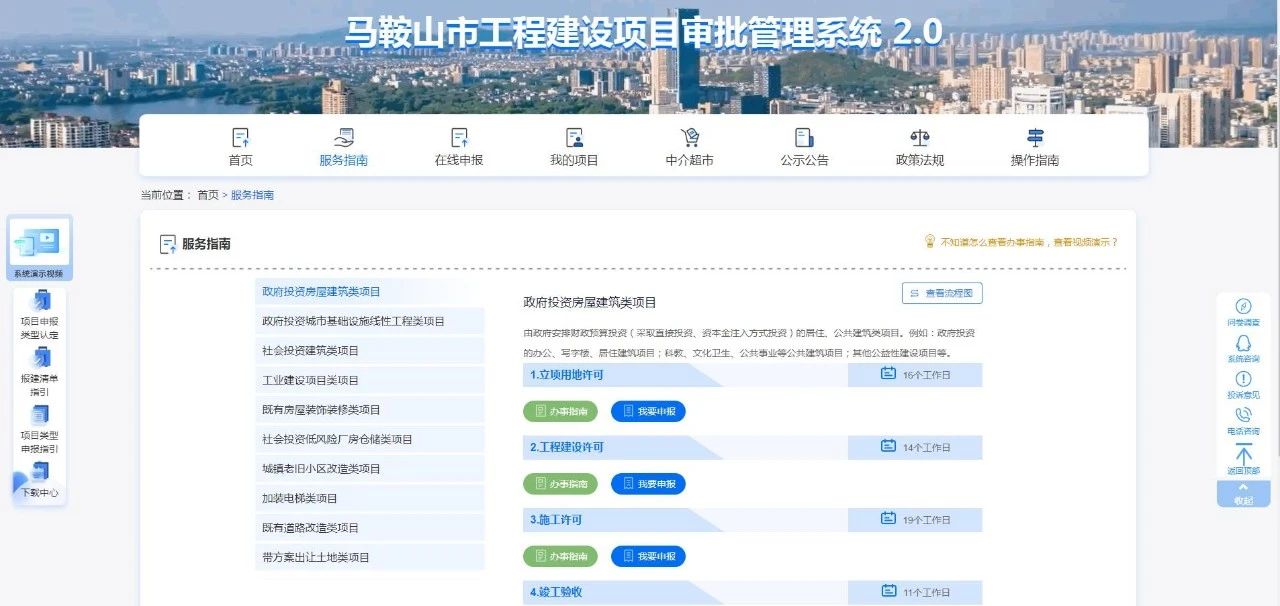Open the 系统演示视频 demo video icon
Image resolution: width=1280 pixels, height=606 pixels.
[39, 243]
